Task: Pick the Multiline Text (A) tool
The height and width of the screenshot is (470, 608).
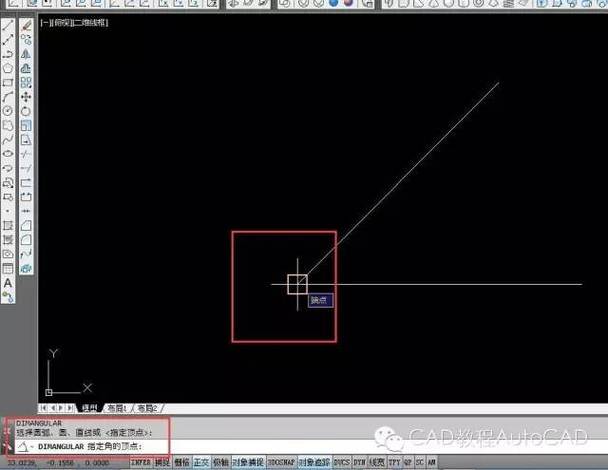Action: point(8,283)
